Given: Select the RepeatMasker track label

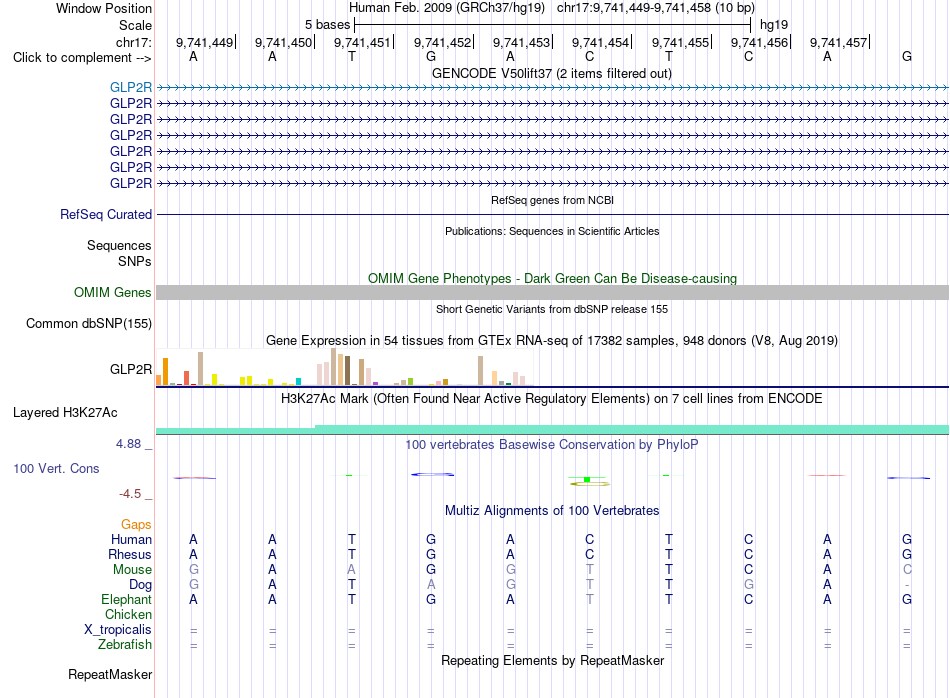Looking at the screenshot, I should coord(110,674).
